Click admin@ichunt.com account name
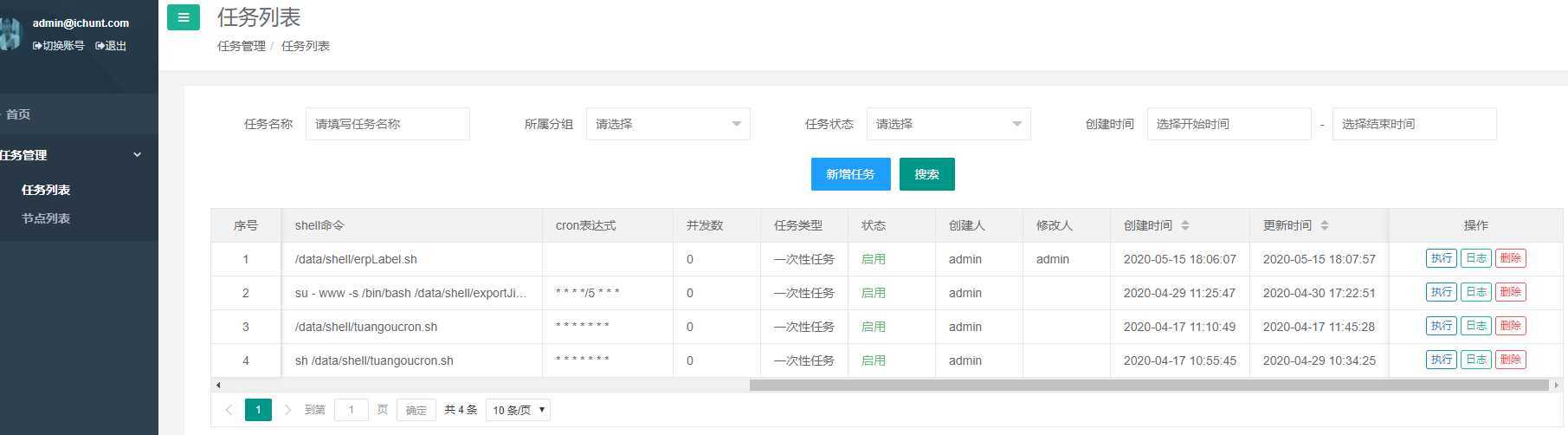The height and width of the screenshot is (435, 1568). coord(81,23)
